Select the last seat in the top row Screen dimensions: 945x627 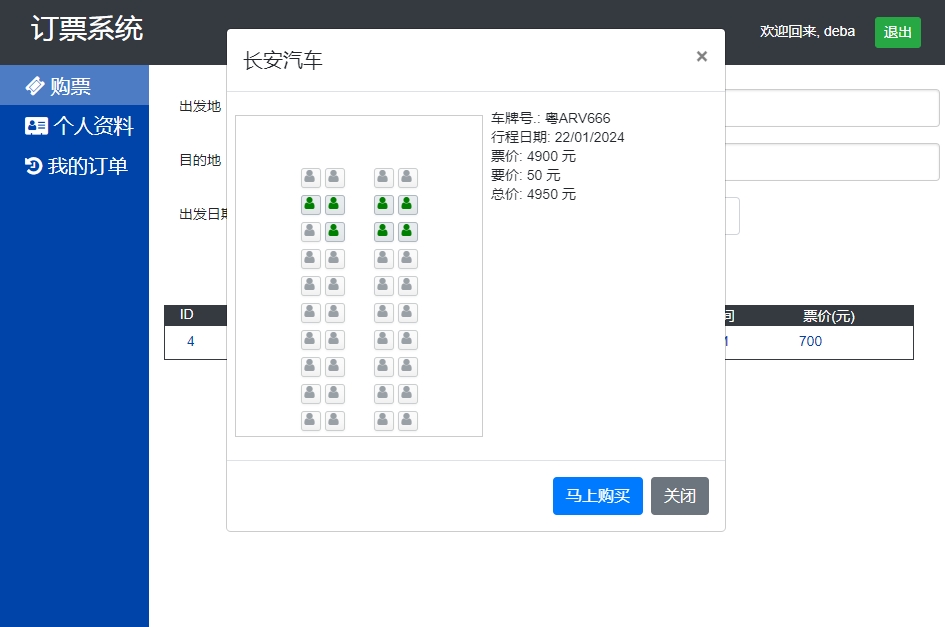point(408,178)
